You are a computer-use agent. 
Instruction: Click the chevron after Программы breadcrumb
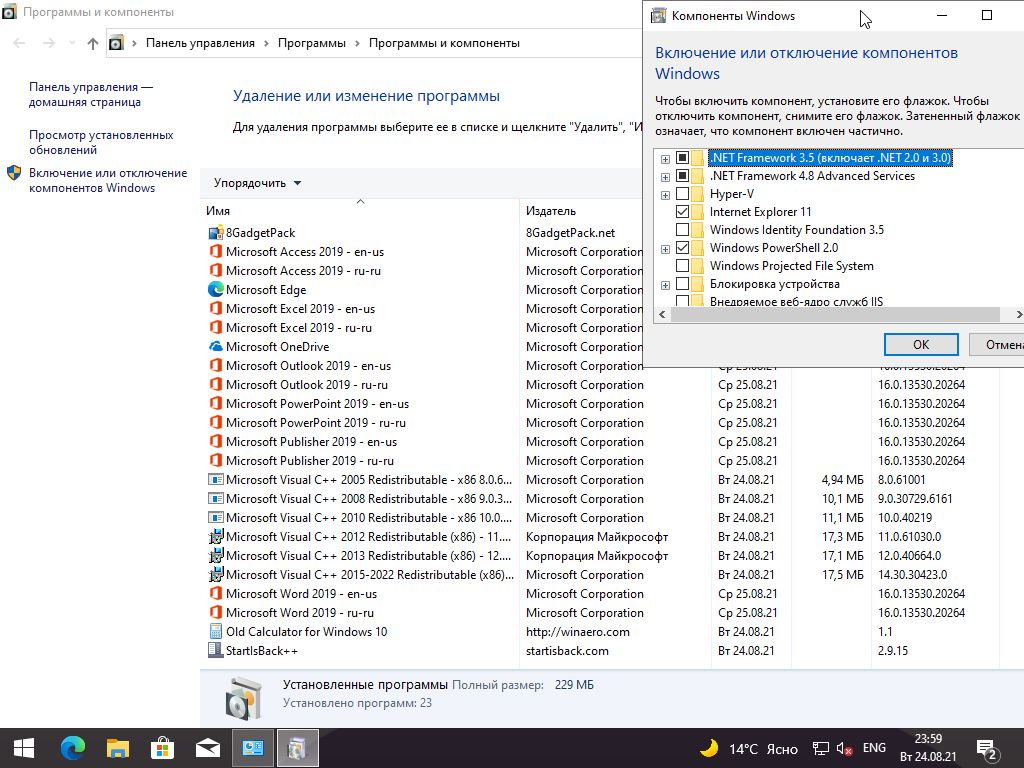pyautogui.click(x=357, y=43)
